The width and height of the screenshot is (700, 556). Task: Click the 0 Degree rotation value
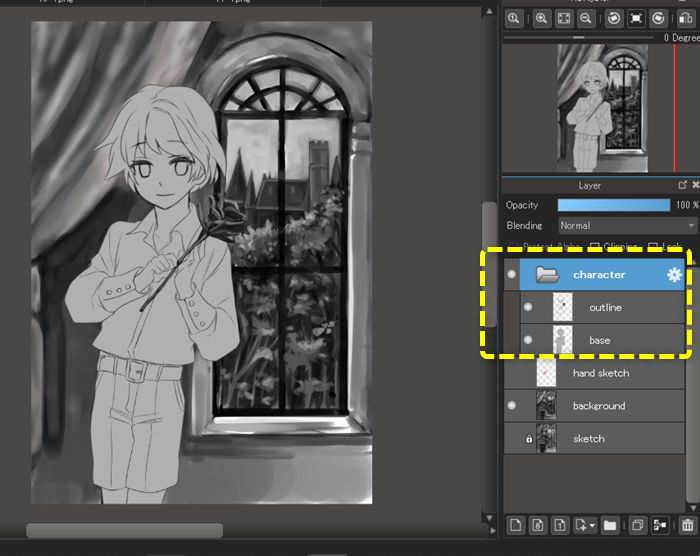pyautogui.click(x=682, y=38)
